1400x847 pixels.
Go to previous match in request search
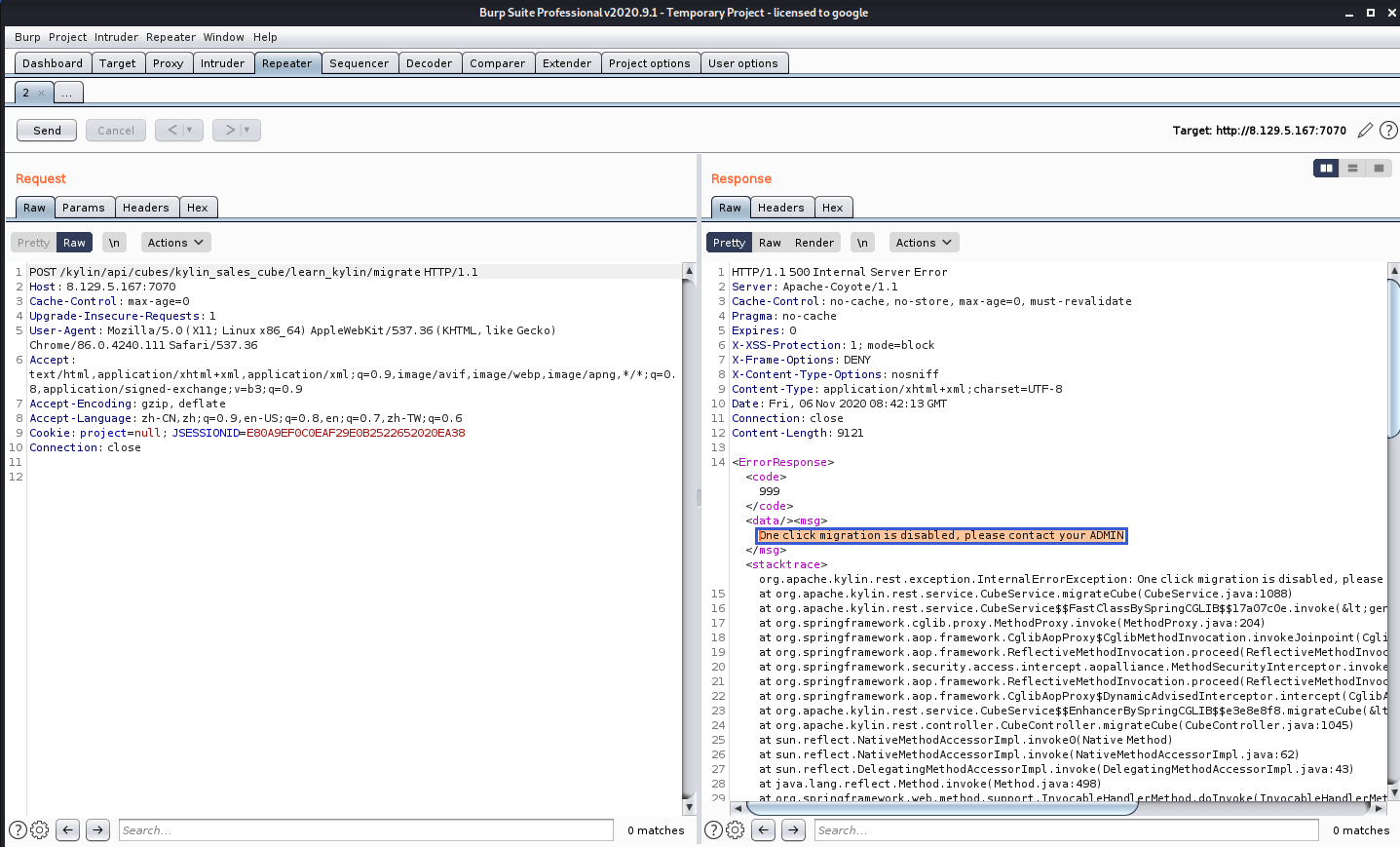67,830
